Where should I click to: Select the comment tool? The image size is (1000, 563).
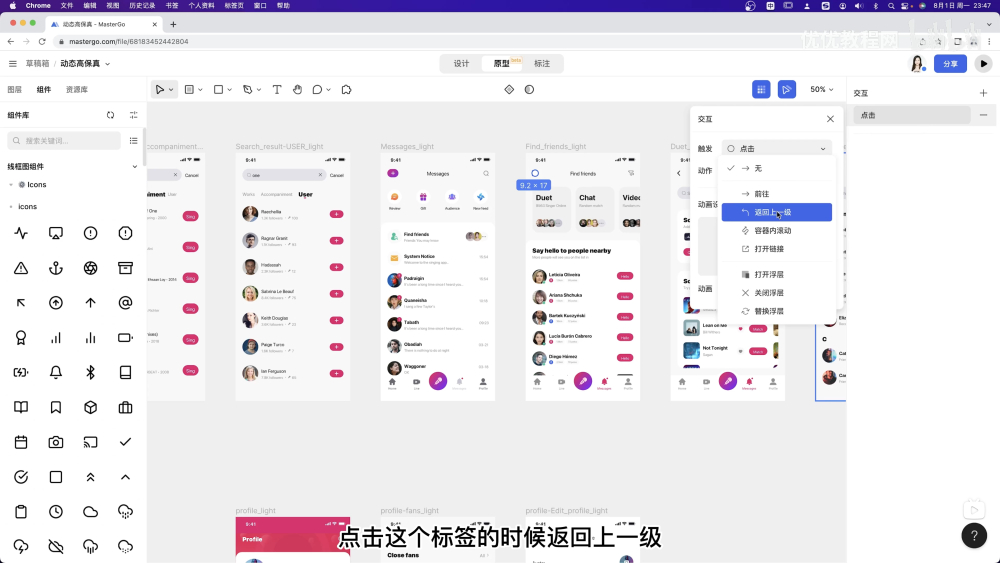317,90
